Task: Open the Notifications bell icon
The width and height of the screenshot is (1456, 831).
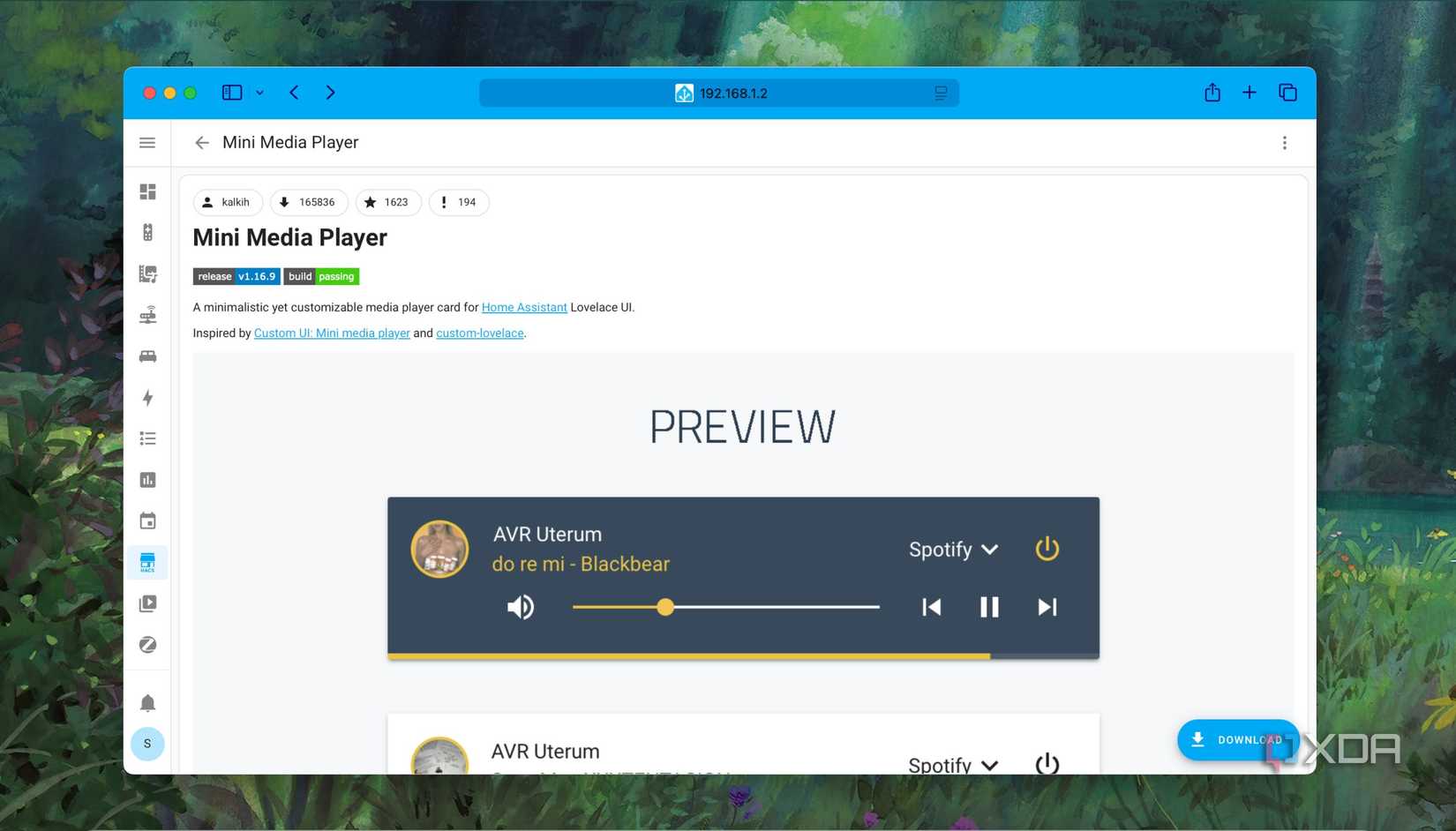Action: pyautogui.click(x=147, y=701)
